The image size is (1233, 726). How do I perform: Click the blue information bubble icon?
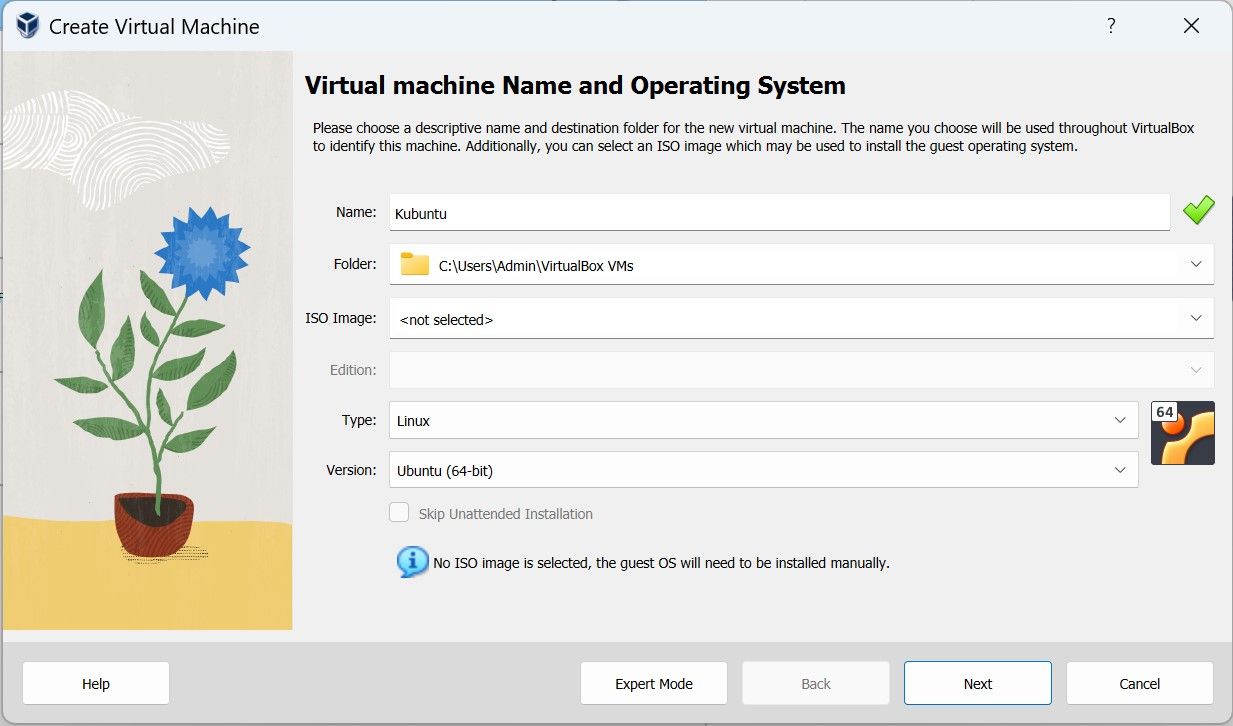pos(412,562)
